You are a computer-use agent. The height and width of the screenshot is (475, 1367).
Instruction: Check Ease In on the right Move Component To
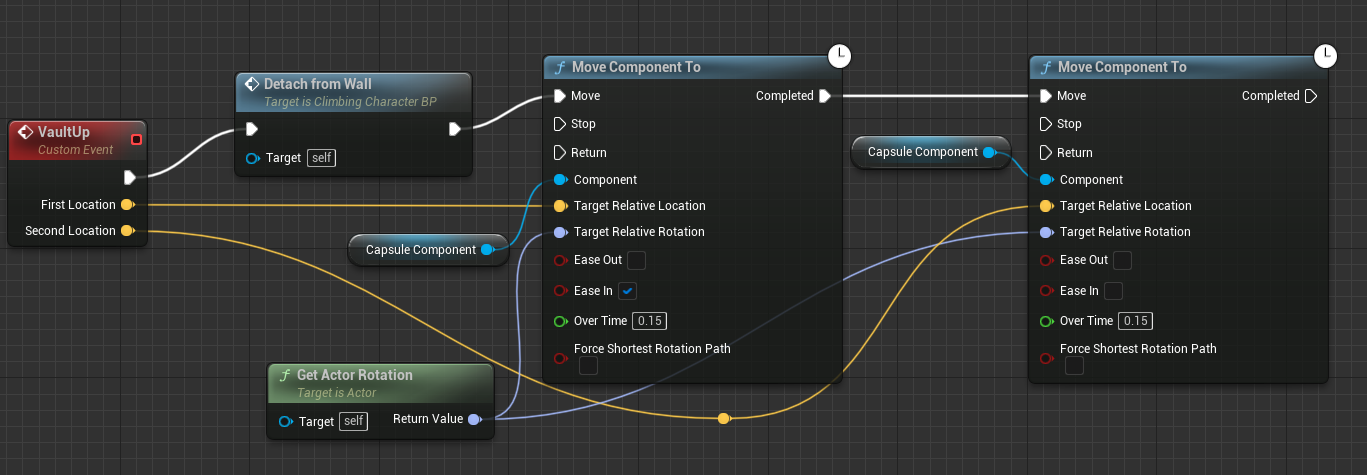point(1113,291)
